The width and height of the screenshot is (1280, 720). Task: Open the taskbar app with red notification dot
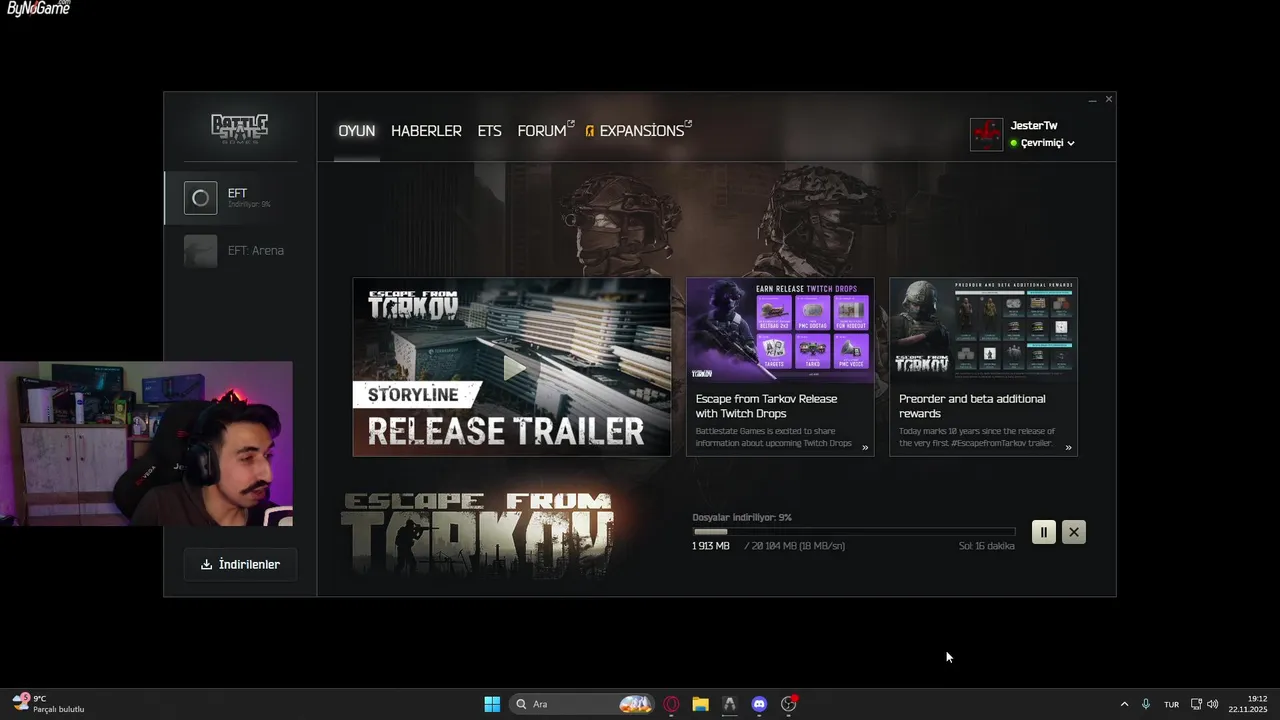[x=789, y=704]
